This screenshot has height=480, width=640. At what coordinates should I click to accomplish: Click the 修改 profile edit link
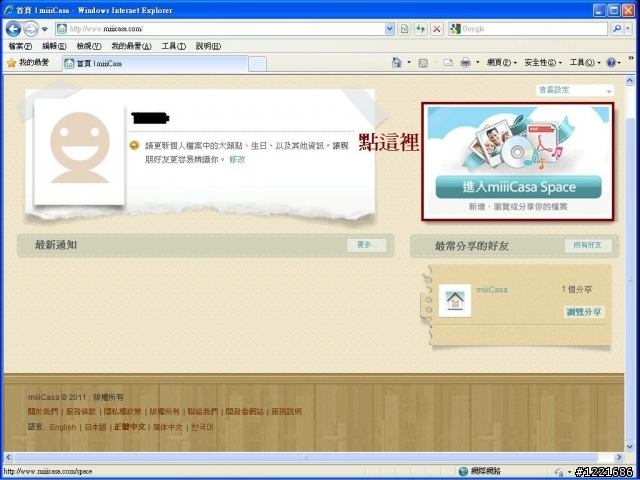click(x=237, y=160)
